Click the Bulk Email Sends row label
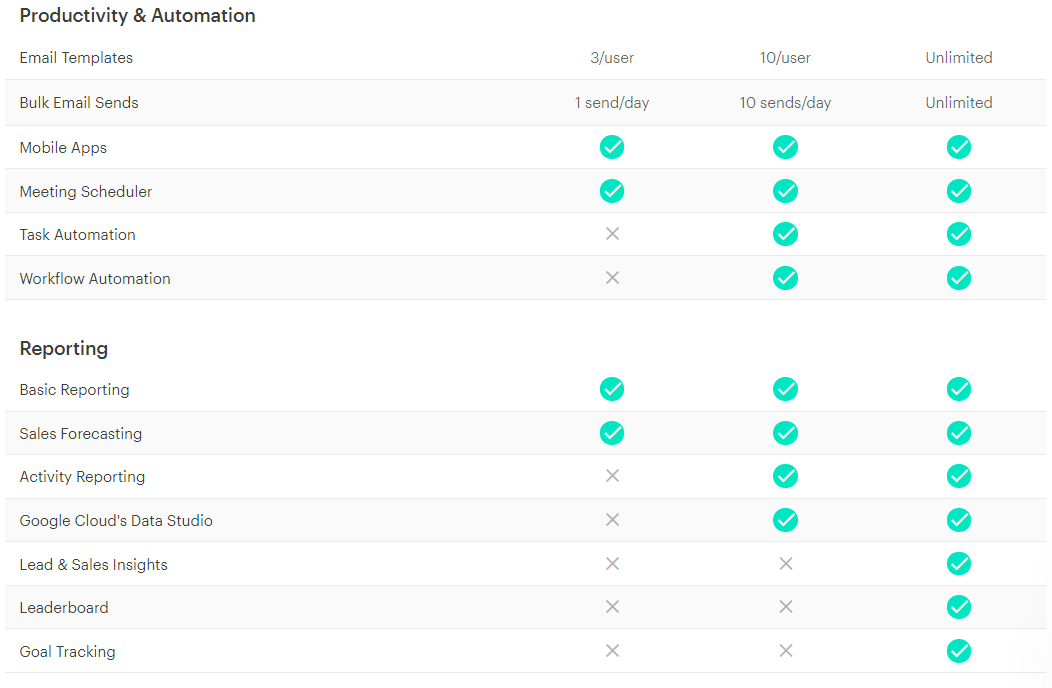The image size is (1052, 688). 79,103
